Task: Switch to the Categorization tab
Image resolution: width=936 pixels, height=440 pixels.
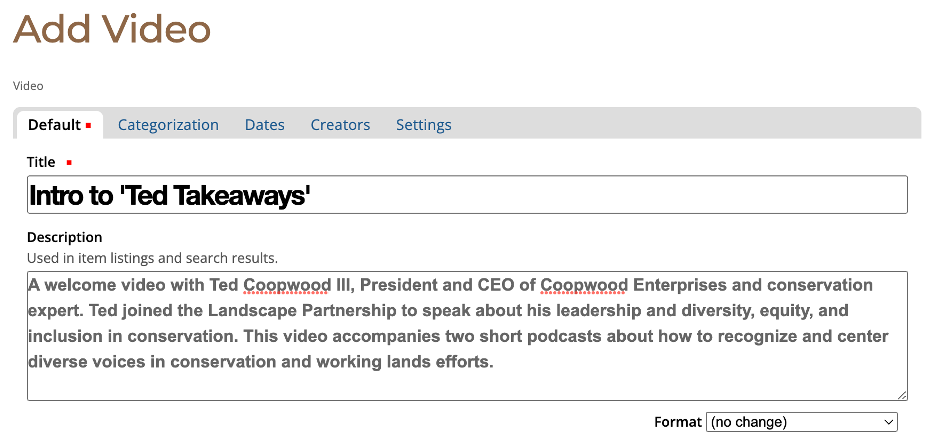Action: (168, 125)
